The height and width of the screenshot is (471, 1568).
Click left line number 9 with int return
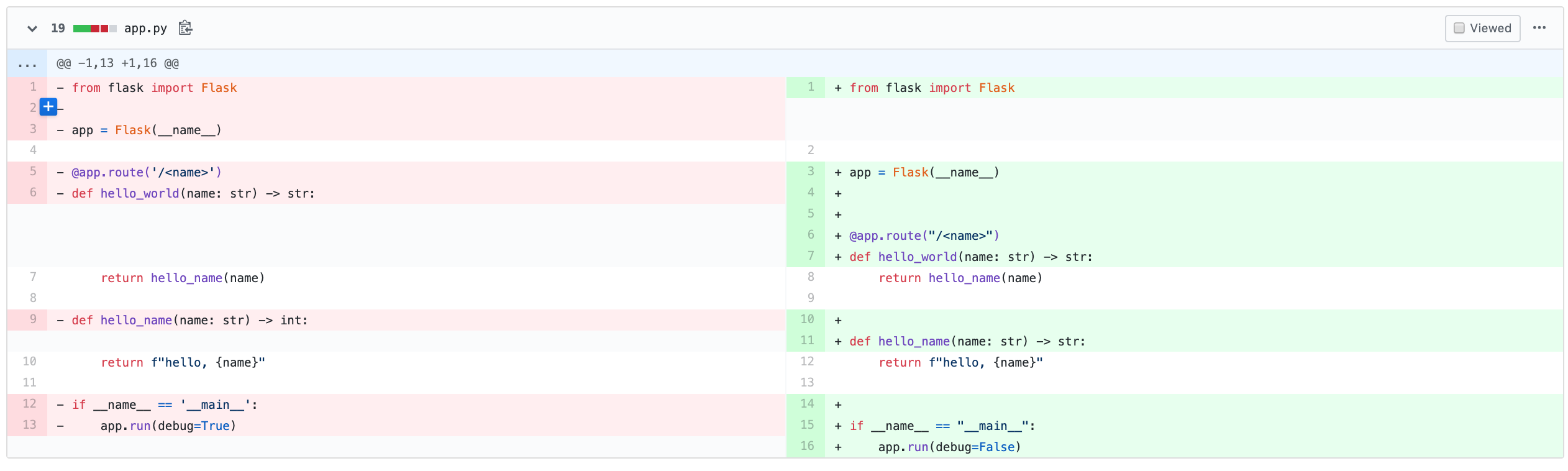point(33,319)
